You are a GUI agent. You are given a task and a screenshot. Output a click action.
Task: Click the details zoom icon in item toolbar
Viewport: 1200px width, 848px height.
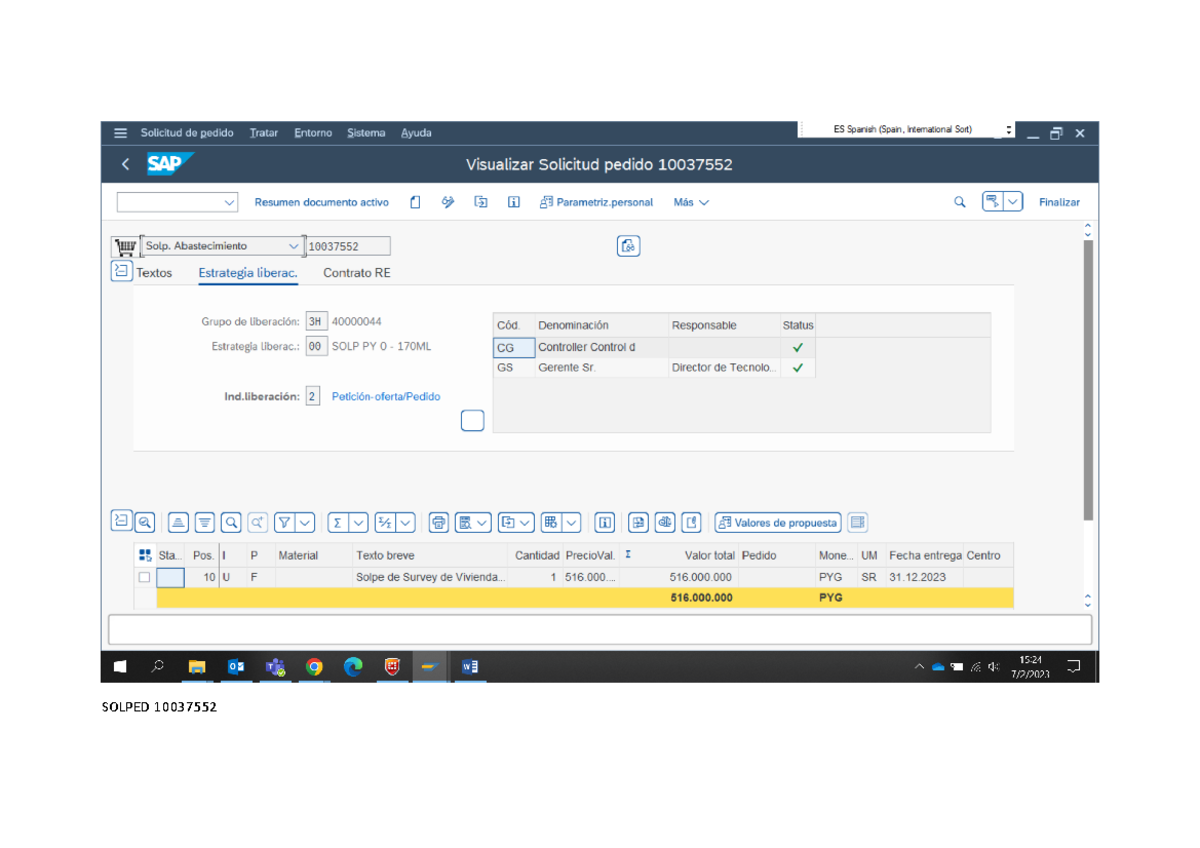pyautogui.click(x=145, y=522)
